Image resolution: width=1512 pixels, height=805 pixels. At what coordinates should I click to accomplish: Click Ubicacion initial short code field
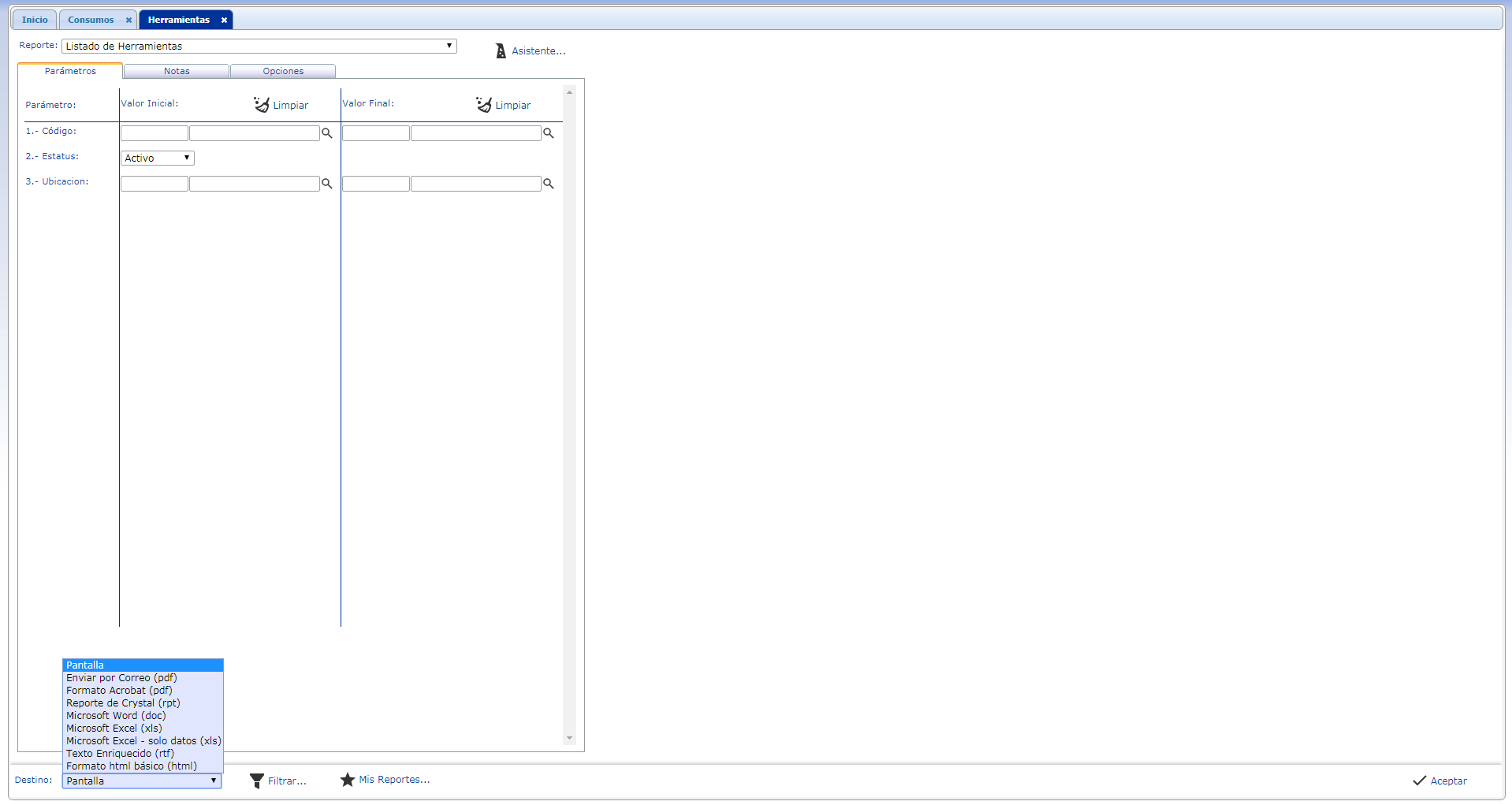click(x=155, y=184)
